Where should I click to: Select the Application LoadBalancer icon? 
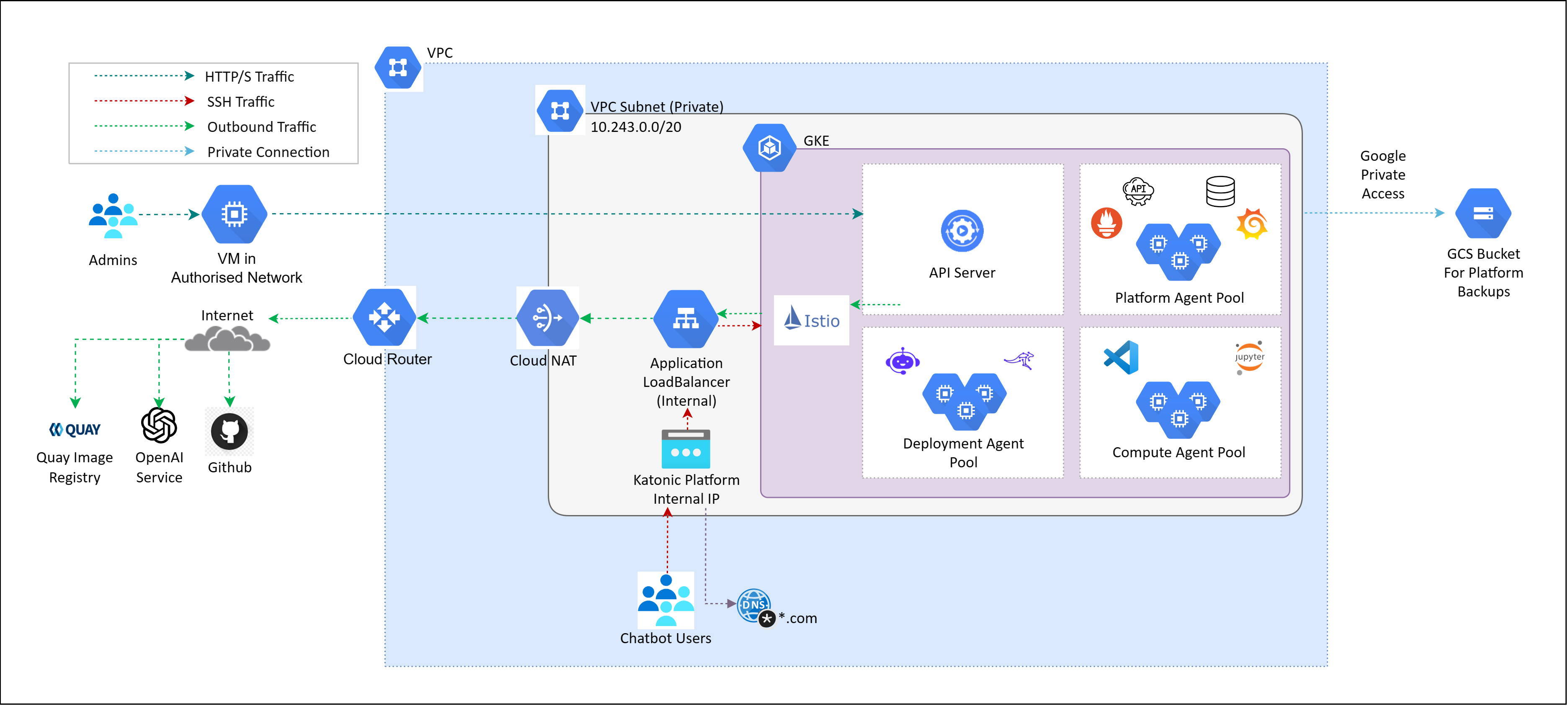pos(686,320)
